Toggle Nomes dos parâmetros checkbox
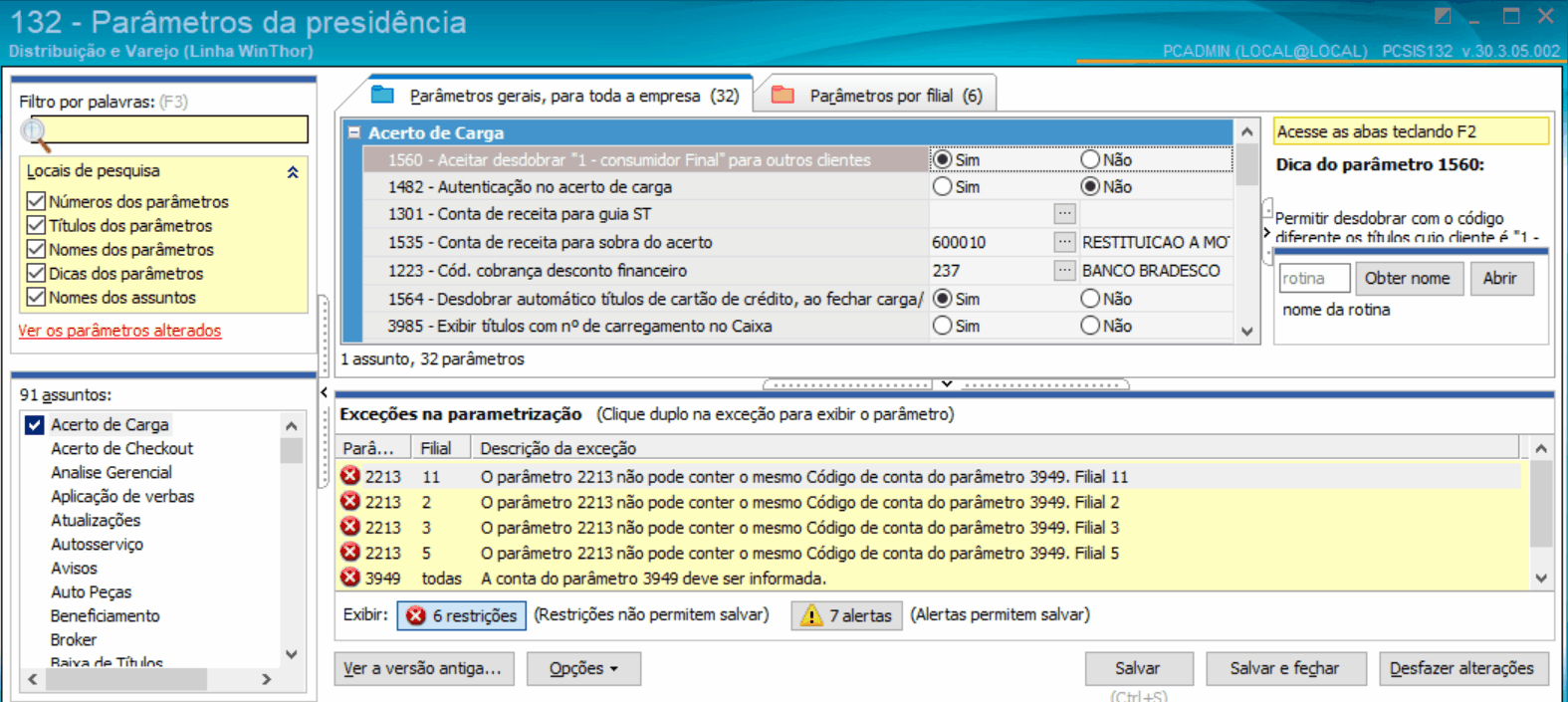This screenshot has height=702, width=1568. coord(36,249)
